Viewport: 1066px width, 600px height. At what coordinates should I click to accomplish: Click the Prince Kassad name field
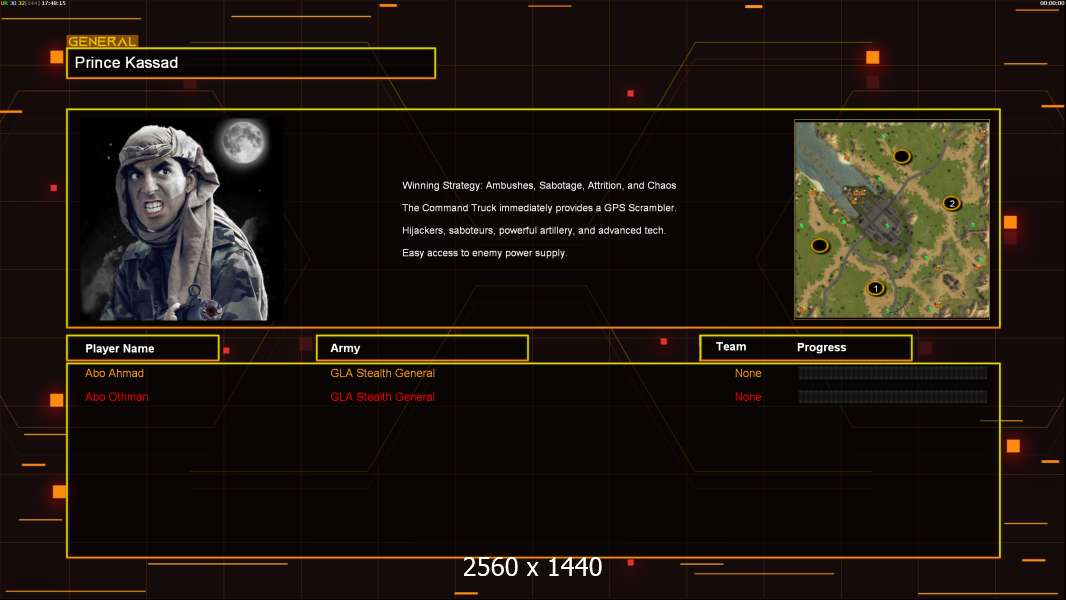pyautogui.click(x=251, y=63)
